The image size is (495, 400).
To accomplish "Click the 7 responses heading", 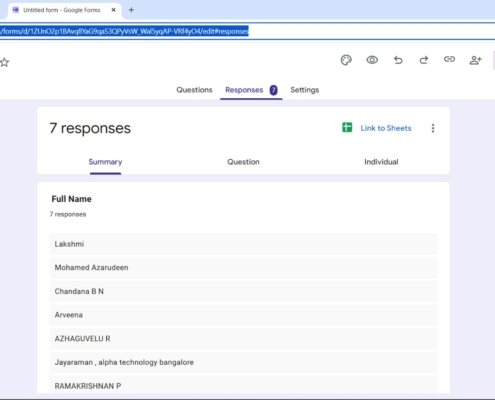I will (x=90, y=128).
